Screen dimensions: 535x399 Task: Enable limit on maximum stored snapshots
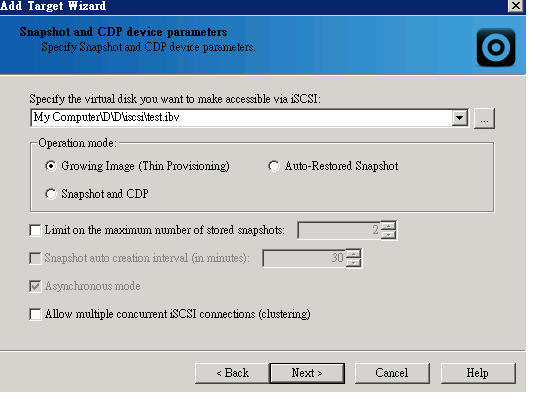tap(35, 230)
